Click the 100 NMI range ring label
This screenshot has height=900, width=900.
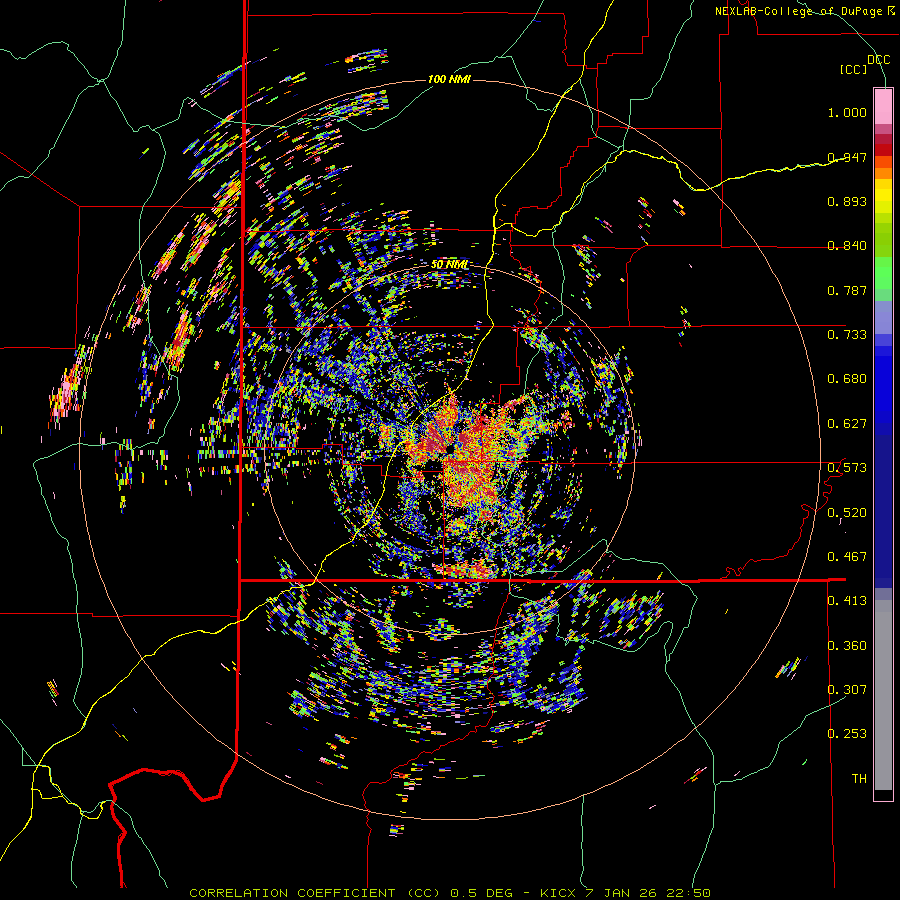[x=449, y=79]
